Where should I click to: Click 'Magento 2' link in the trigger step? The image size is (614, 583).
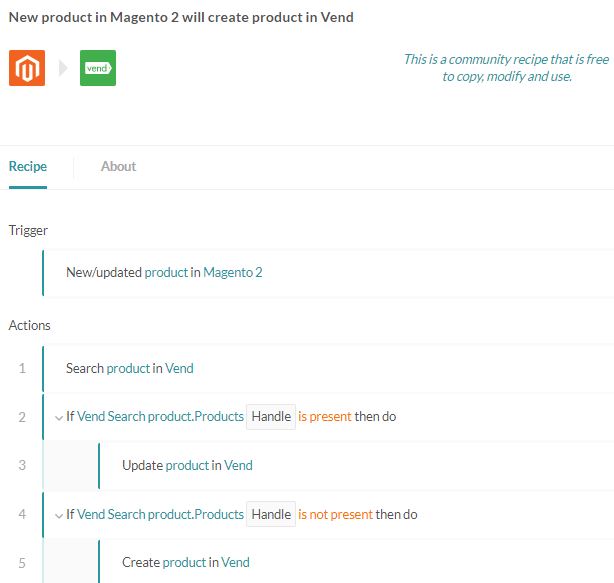click(x=233, y=273)
